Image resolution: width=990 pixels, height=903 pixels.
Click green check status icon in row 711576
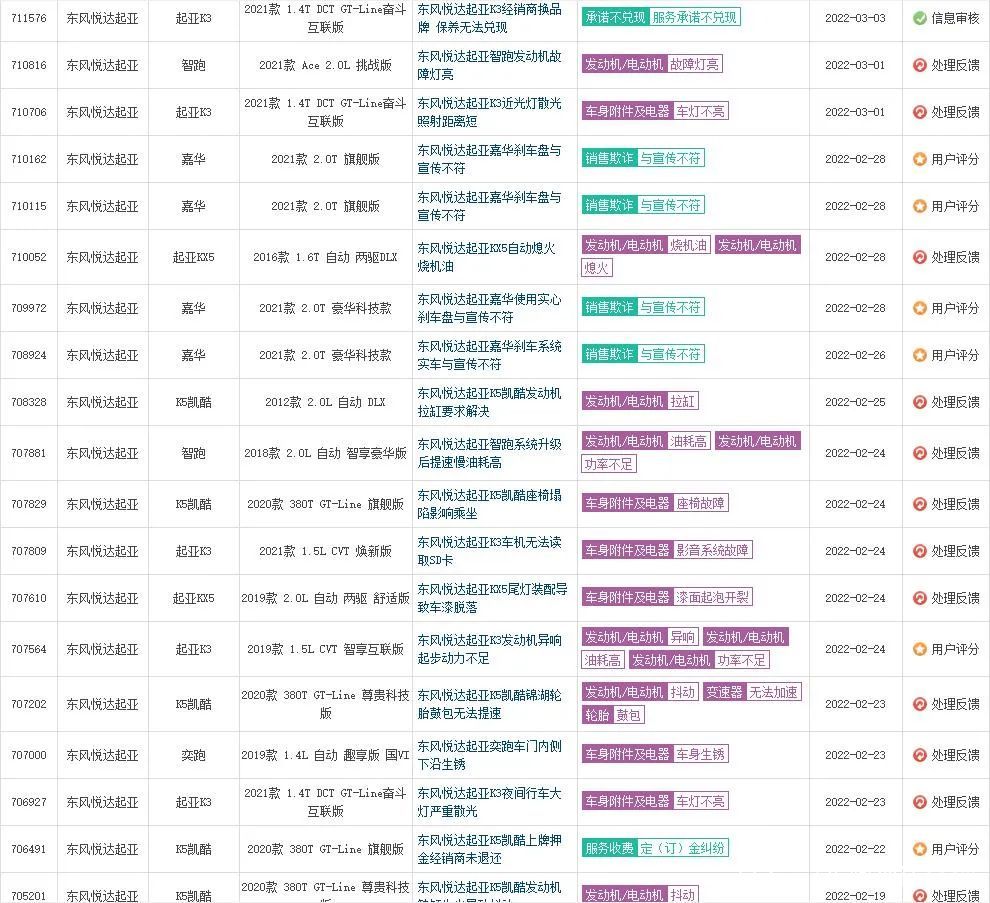click(x=919, y=18)
